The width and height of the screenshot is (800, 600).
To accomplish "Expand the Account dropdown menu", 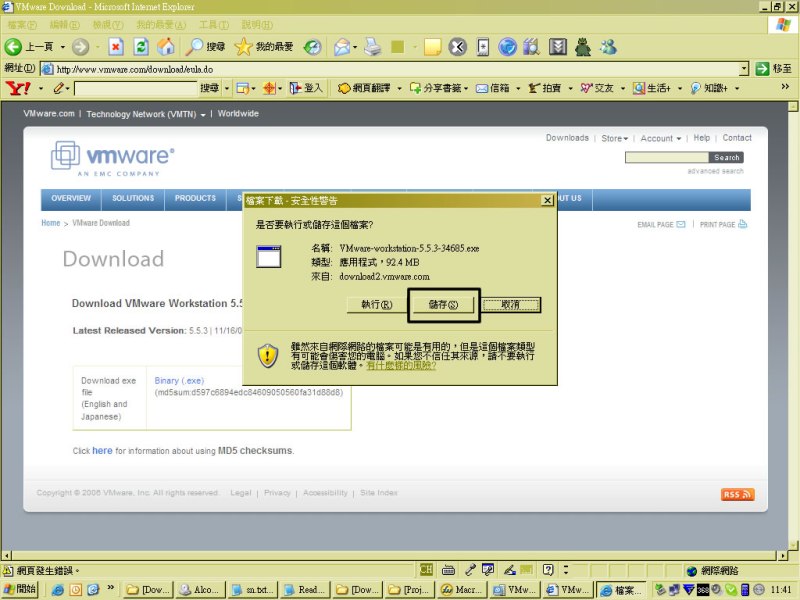I will click(x=661, y=138).
